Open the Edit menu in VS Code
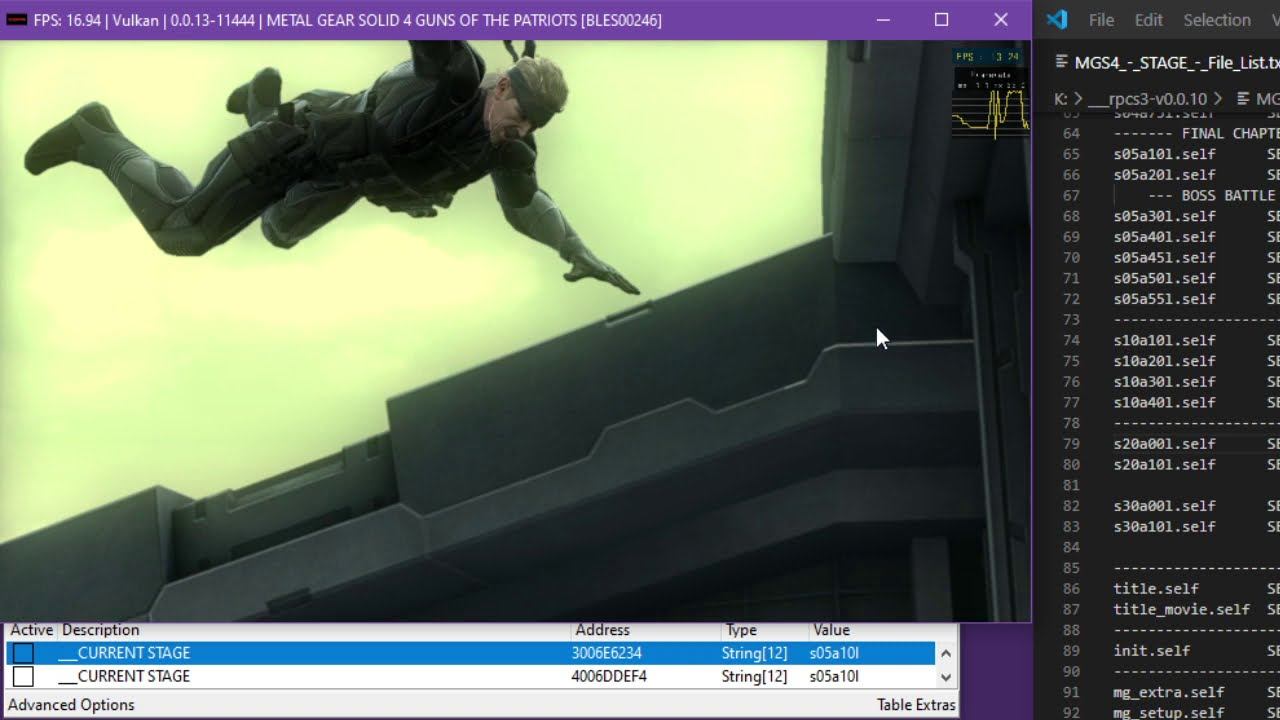This screenshot has width=1280, height=720. coord(1148,20)
